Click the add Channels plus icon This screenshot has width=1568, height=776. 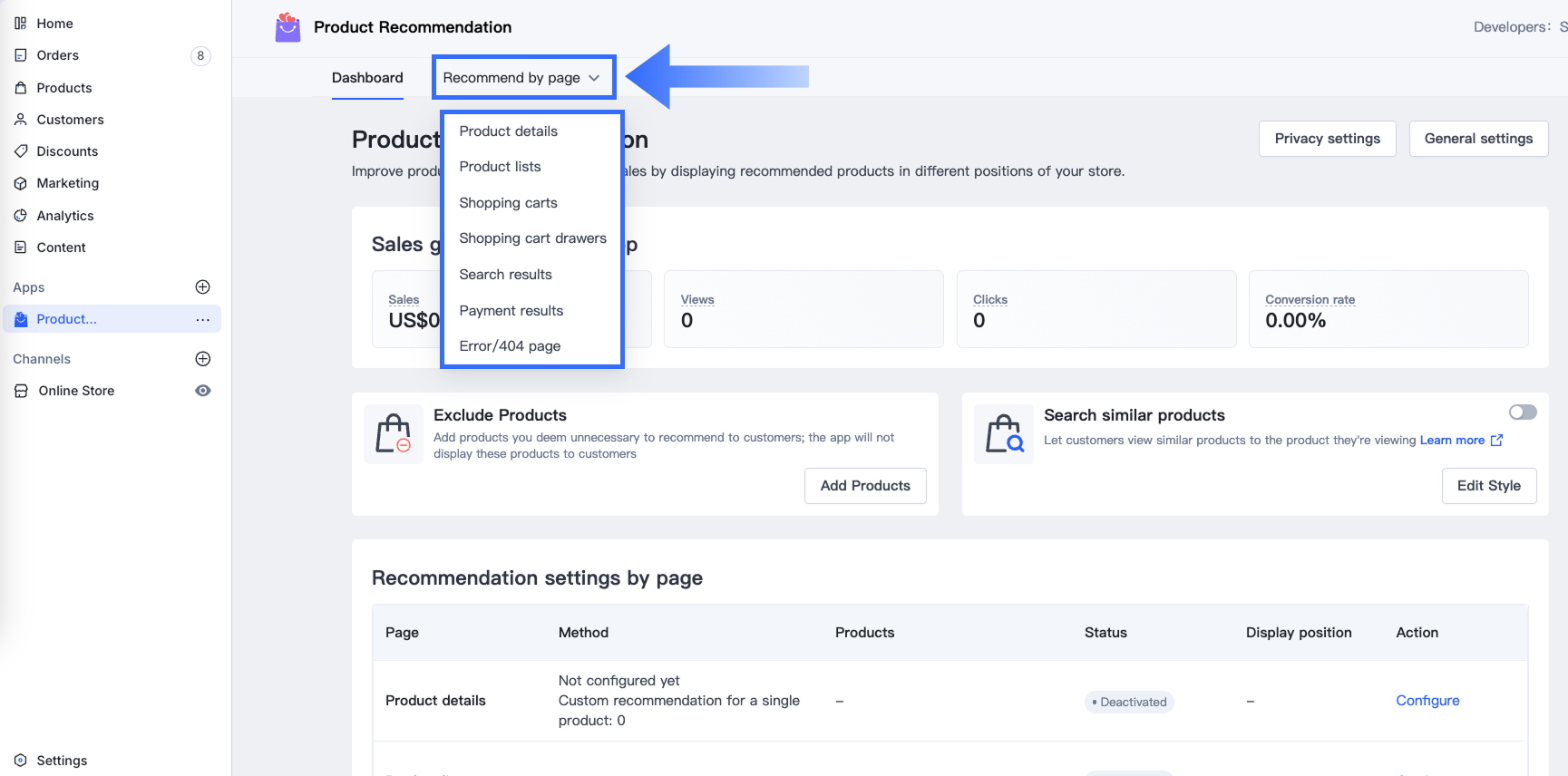[203, 359]
